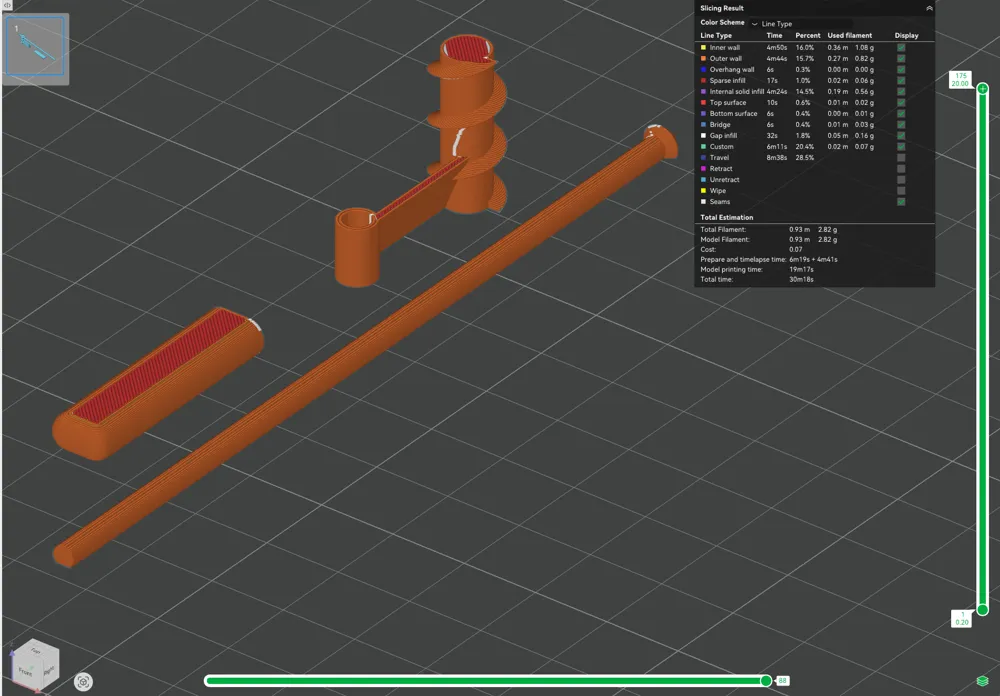Click the yellow Wipe color swatch
The height and width of the screenshot is (696, 1000).
[x=703, y=190]
